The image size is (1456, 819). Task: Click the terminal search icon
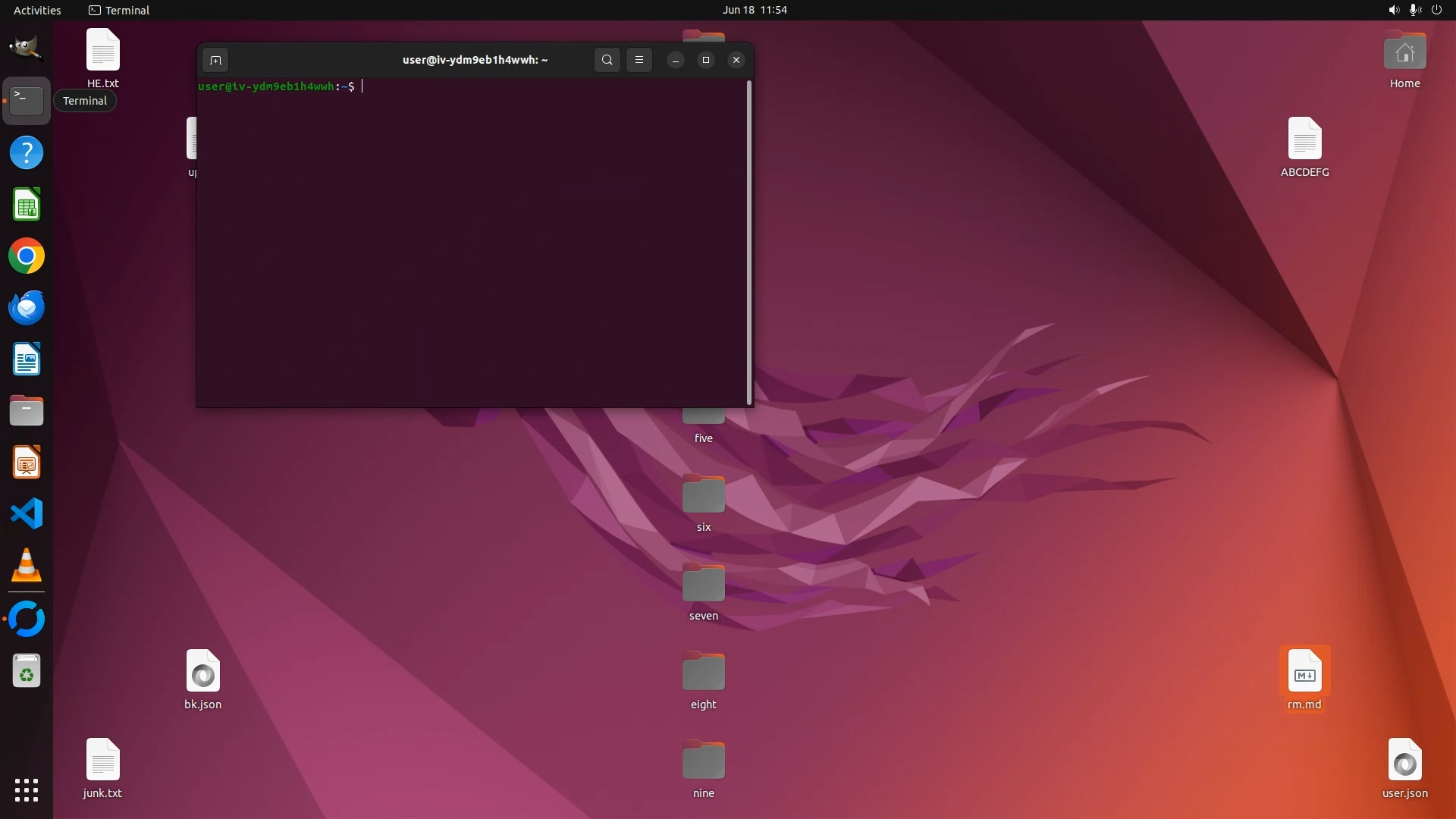607,60
